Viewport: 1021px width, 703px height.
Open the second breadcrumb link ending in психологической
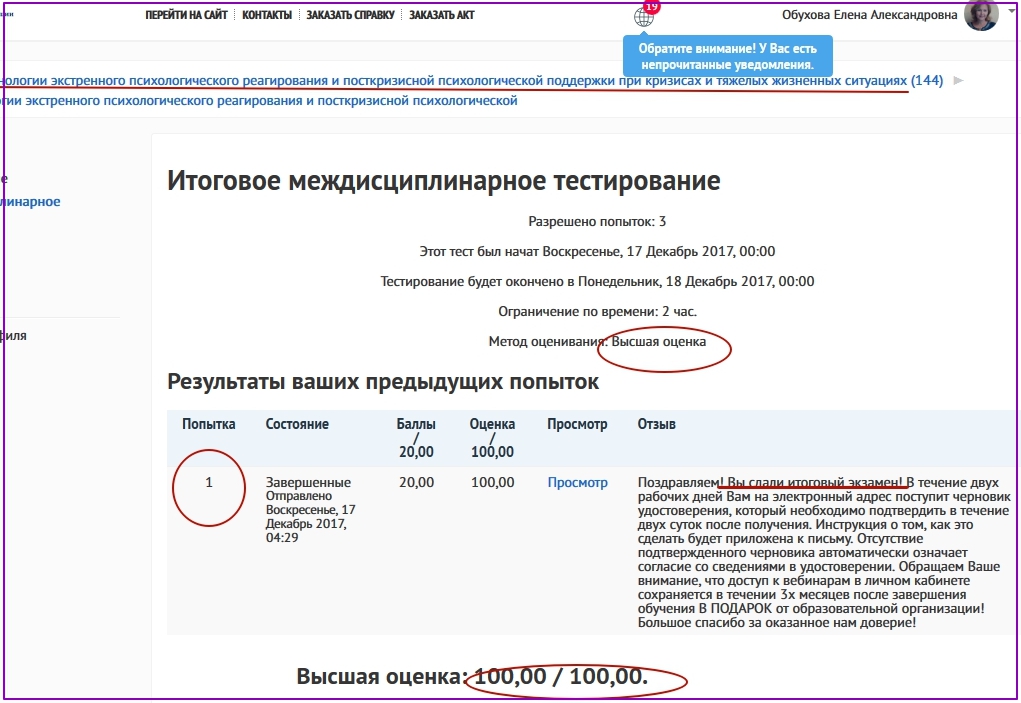pos(260,100)
